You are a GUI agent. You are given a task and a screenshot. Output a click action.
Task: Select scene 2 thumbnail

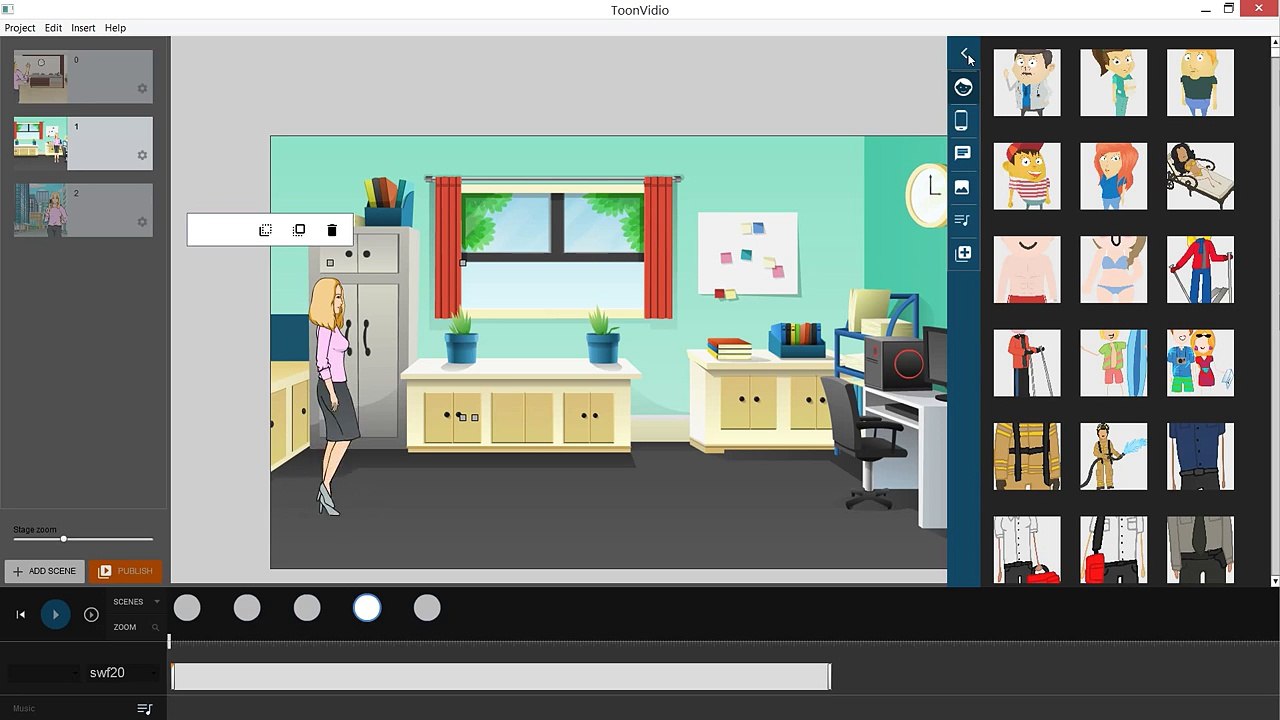(40, 210)
